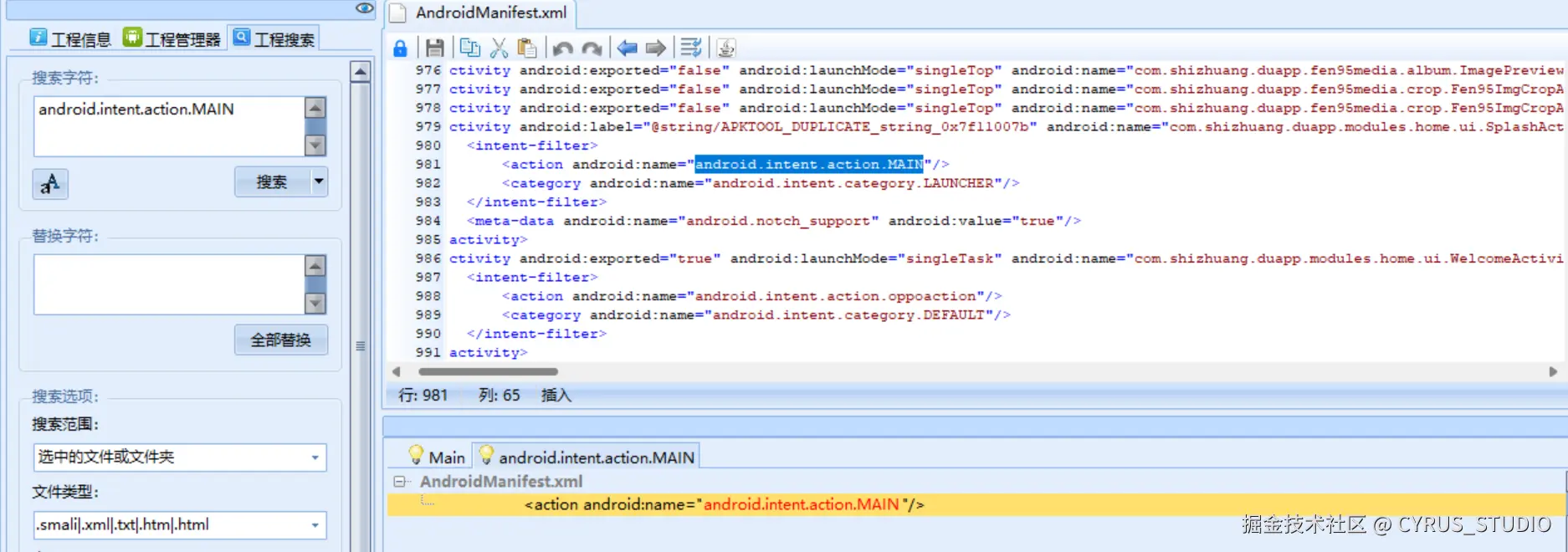Screen dimensions: 1568x552
Task: Click the 列: 65 status bar entry
Action: (x=500, y=395)
